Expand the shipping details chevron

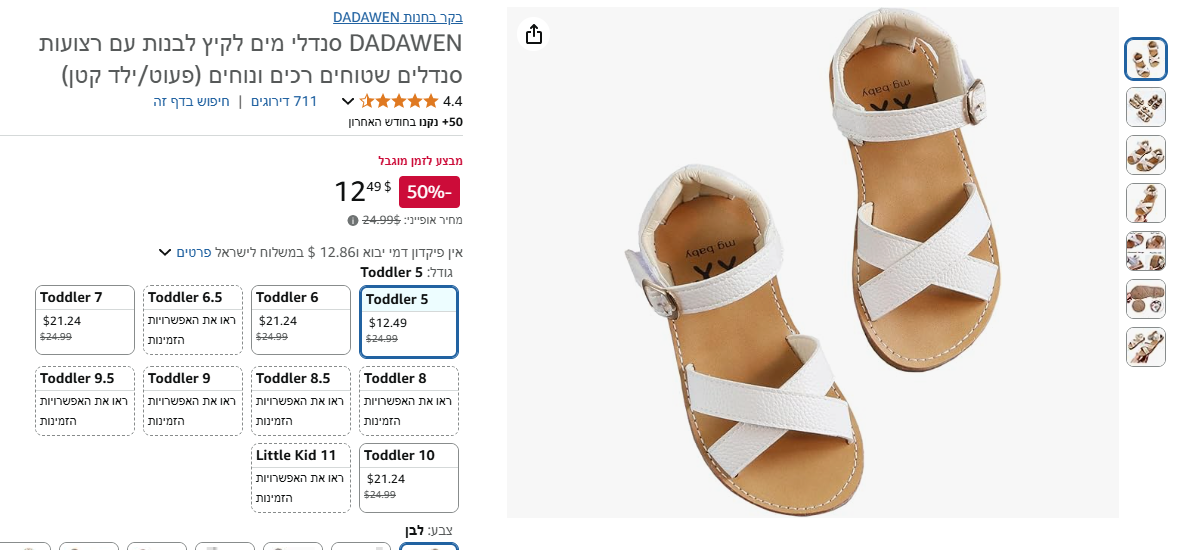165,252
